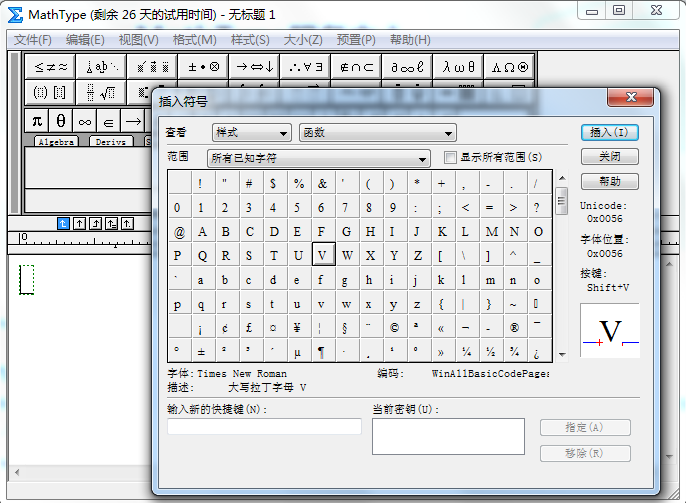The height and width of the screenshot is (503, 686).
Task: Pick the registered symbol ® in grid
Action: tap(514, 327)
